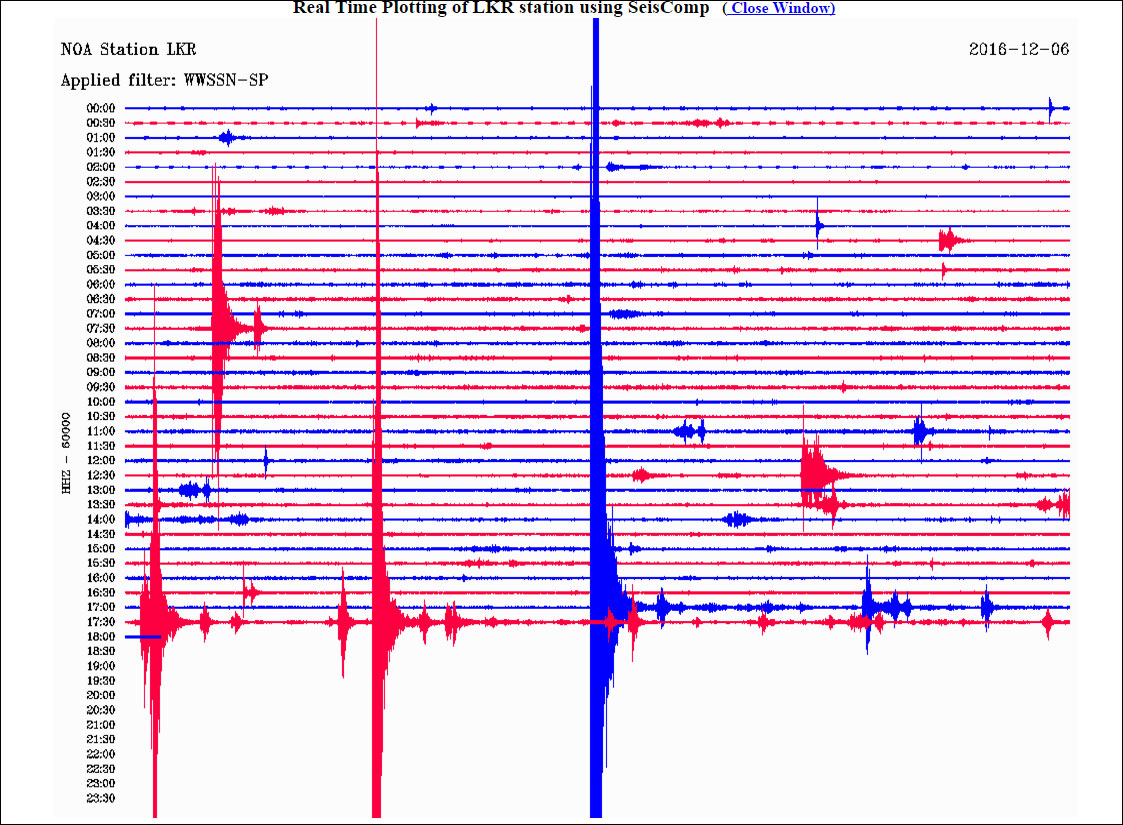Click the 'Applied filter: WWSSN-SP' text

tap(164, 80)
